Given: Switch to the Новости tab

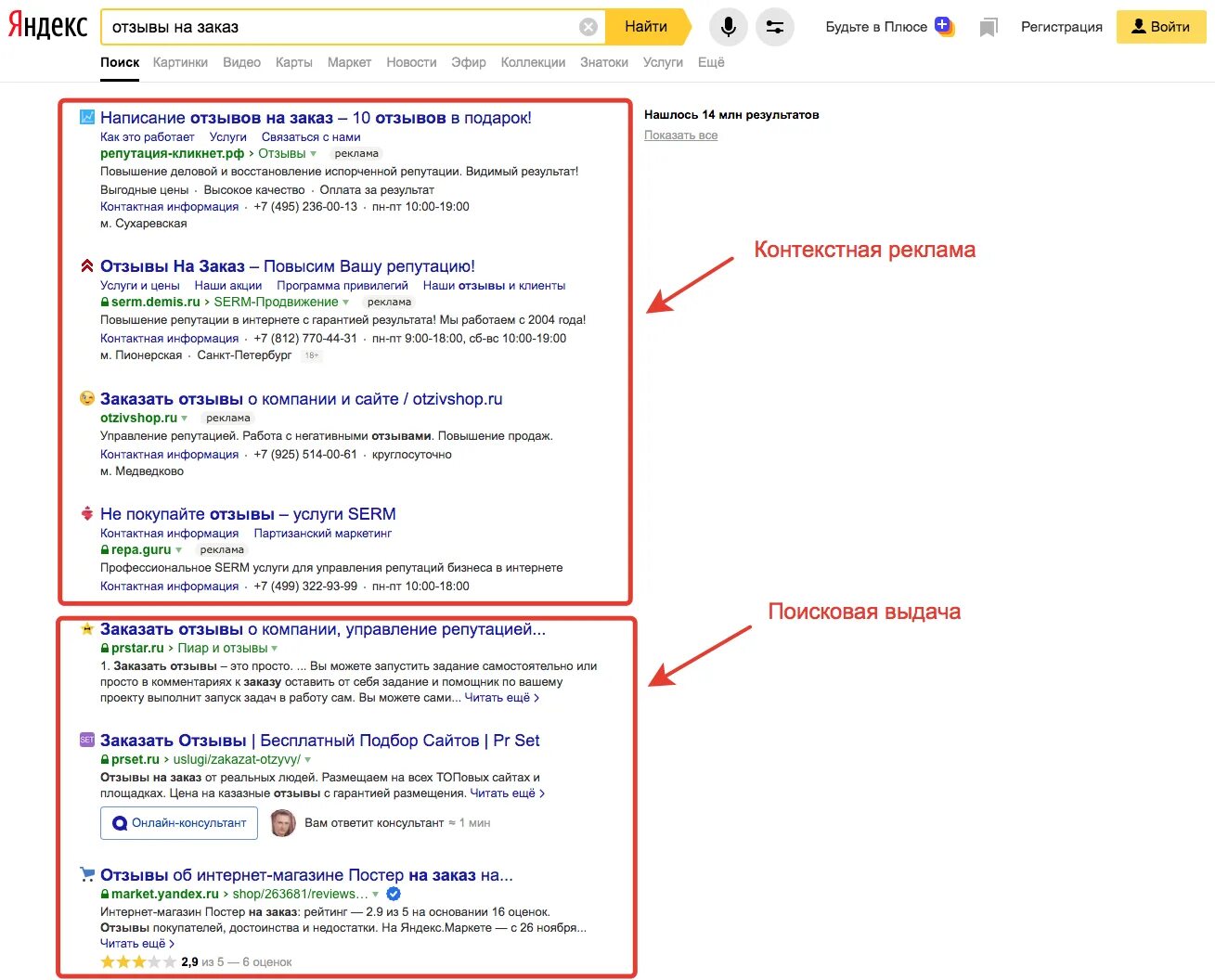Looking at the screenshot, I should [x=411, y=62].
